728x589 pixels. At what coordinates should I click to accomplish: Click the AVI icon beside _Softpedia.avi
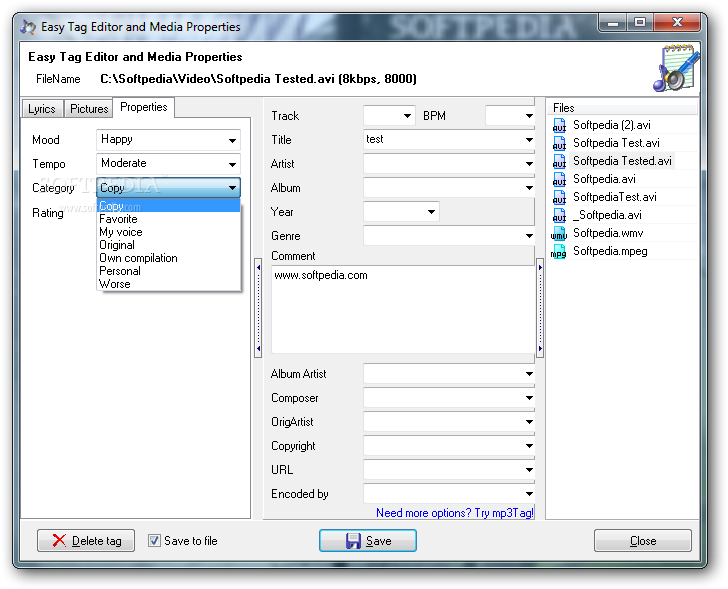(559, 215)
